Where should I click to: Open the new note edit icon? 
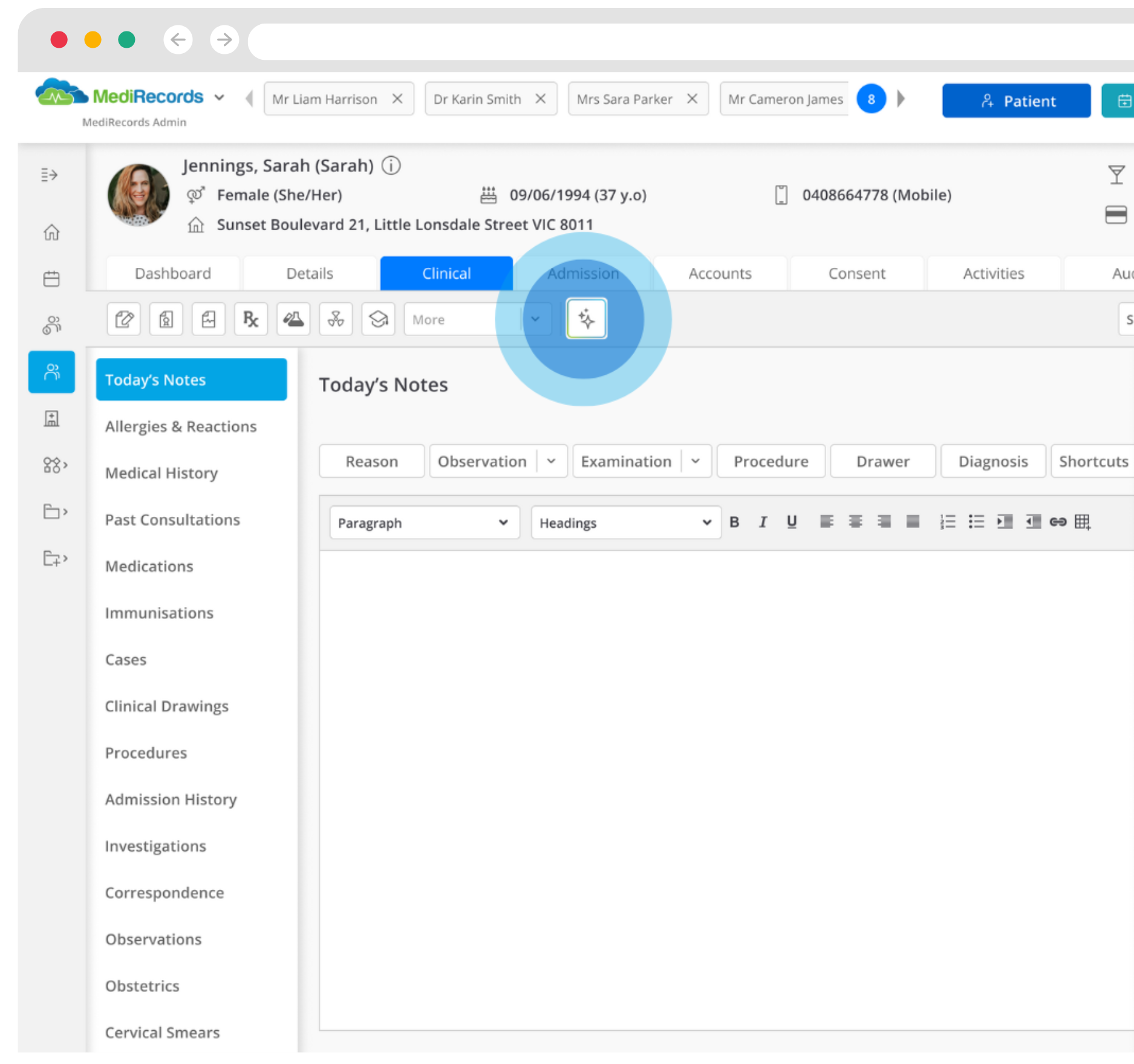124,319
